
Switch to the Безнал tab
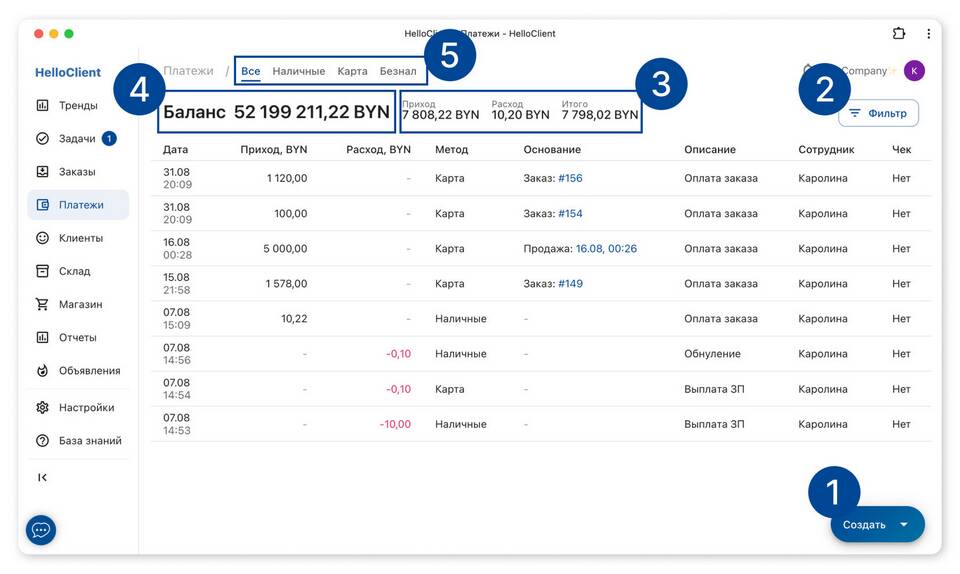coord(398,71)
